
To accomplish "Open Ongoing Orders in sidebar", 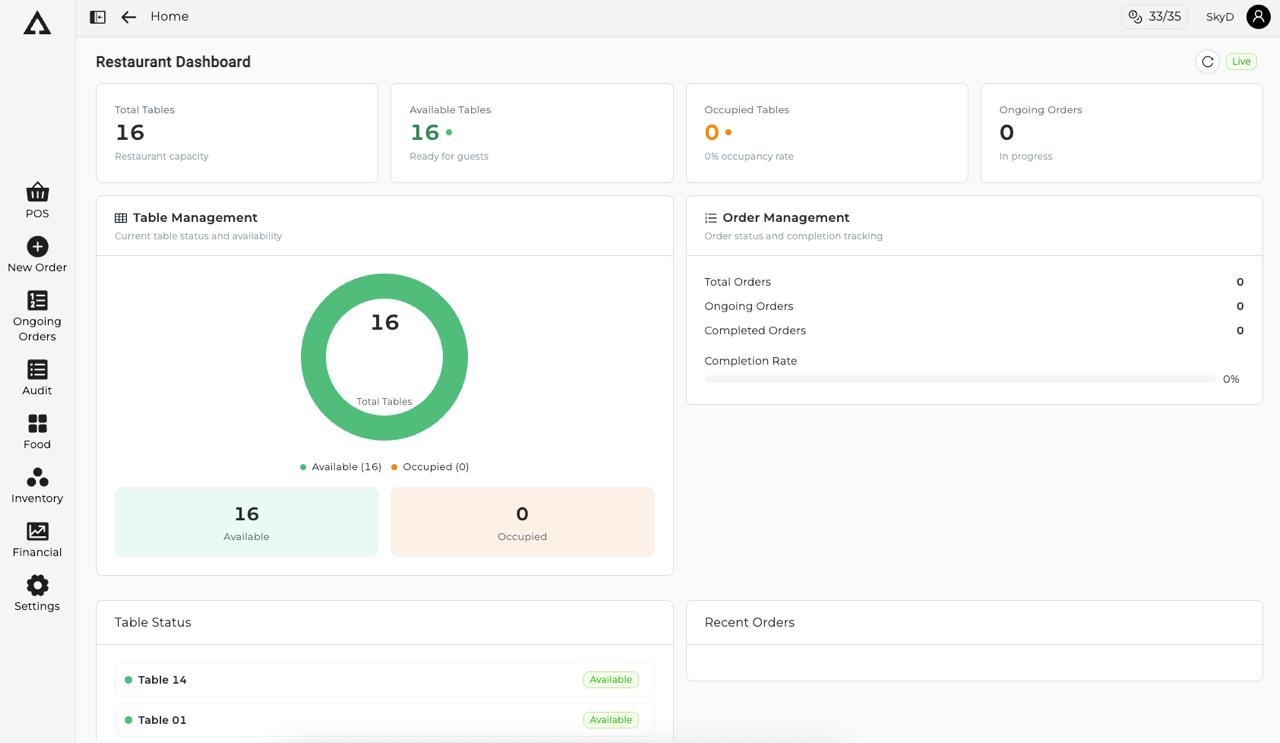I will pos(37,301).
